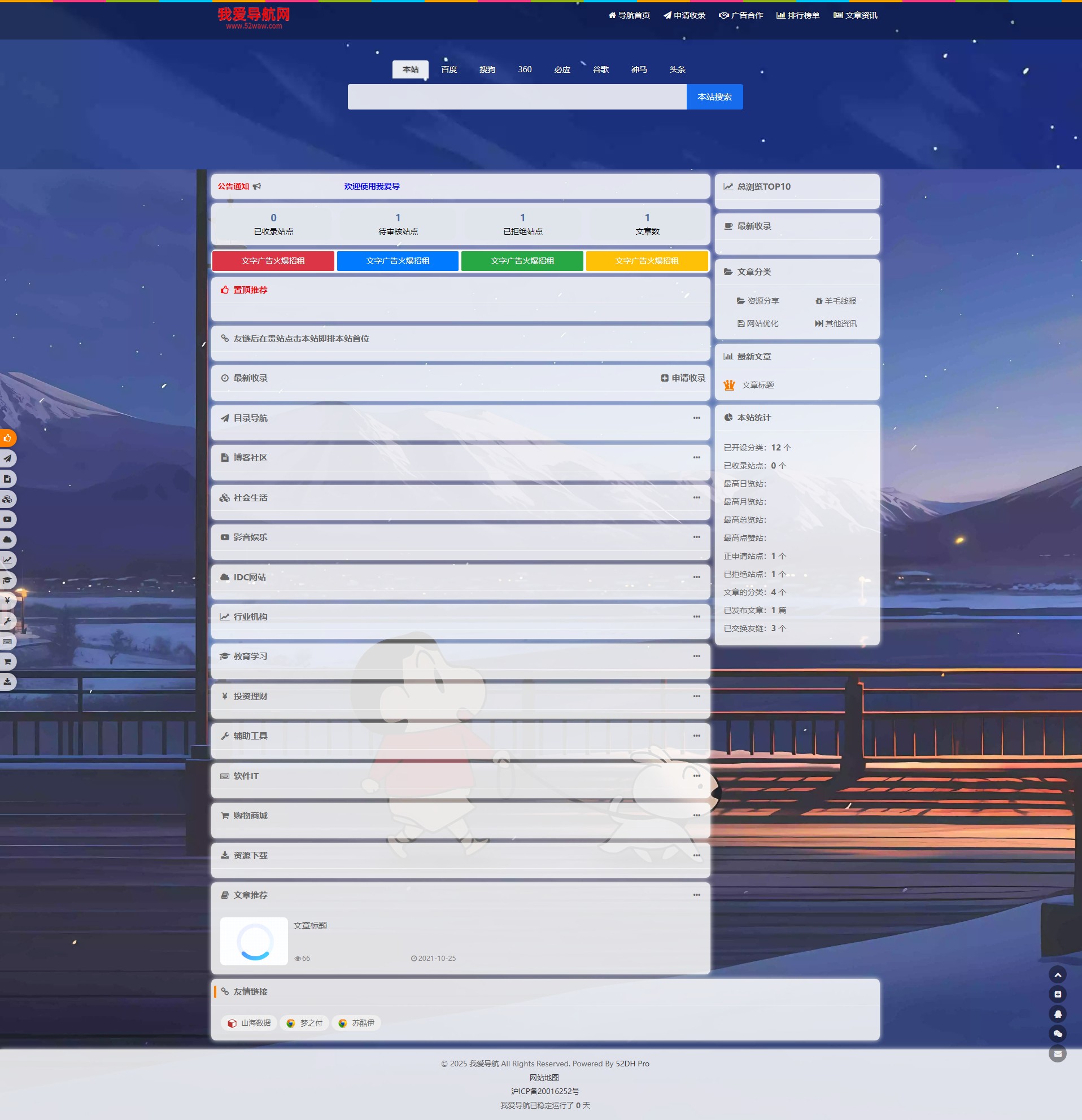The image size is (1082, 1120).
Task: Click the 申请收录 link in 最新收录
Action: point(683,378)
